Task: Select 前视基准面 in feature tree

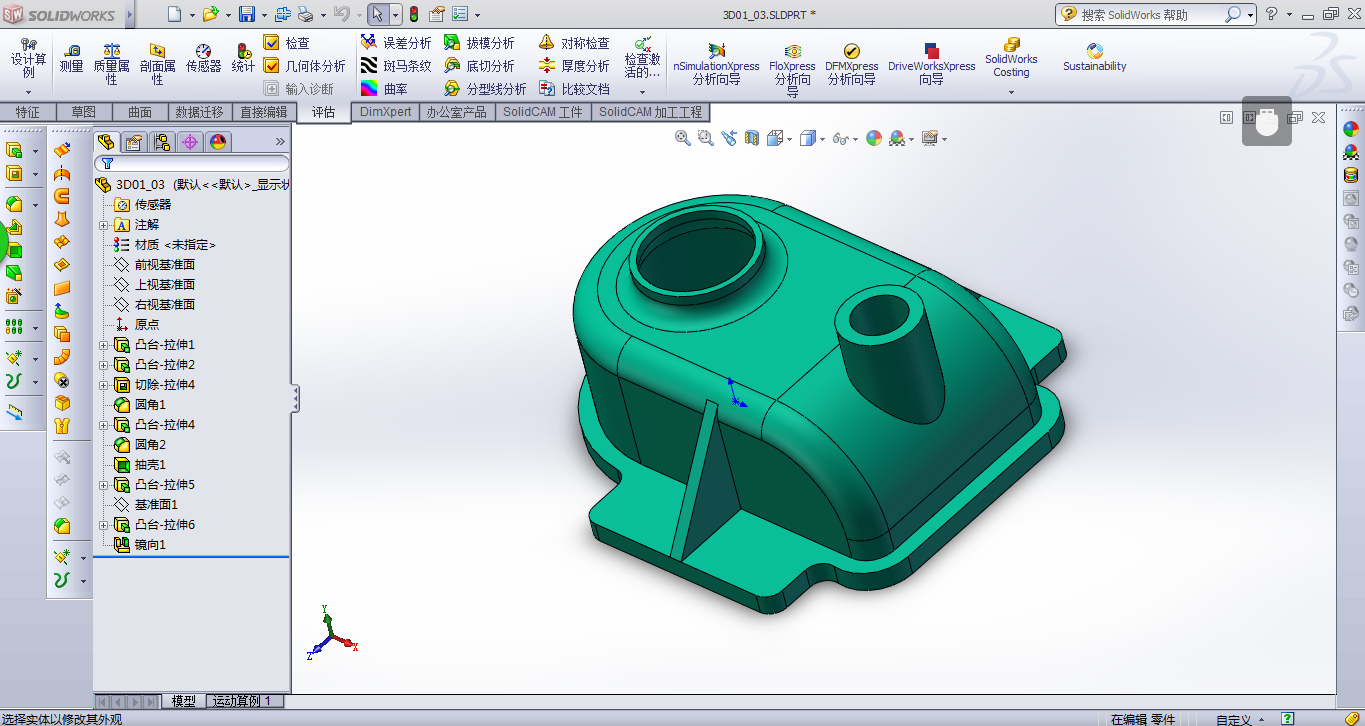Action: point(154,265)
